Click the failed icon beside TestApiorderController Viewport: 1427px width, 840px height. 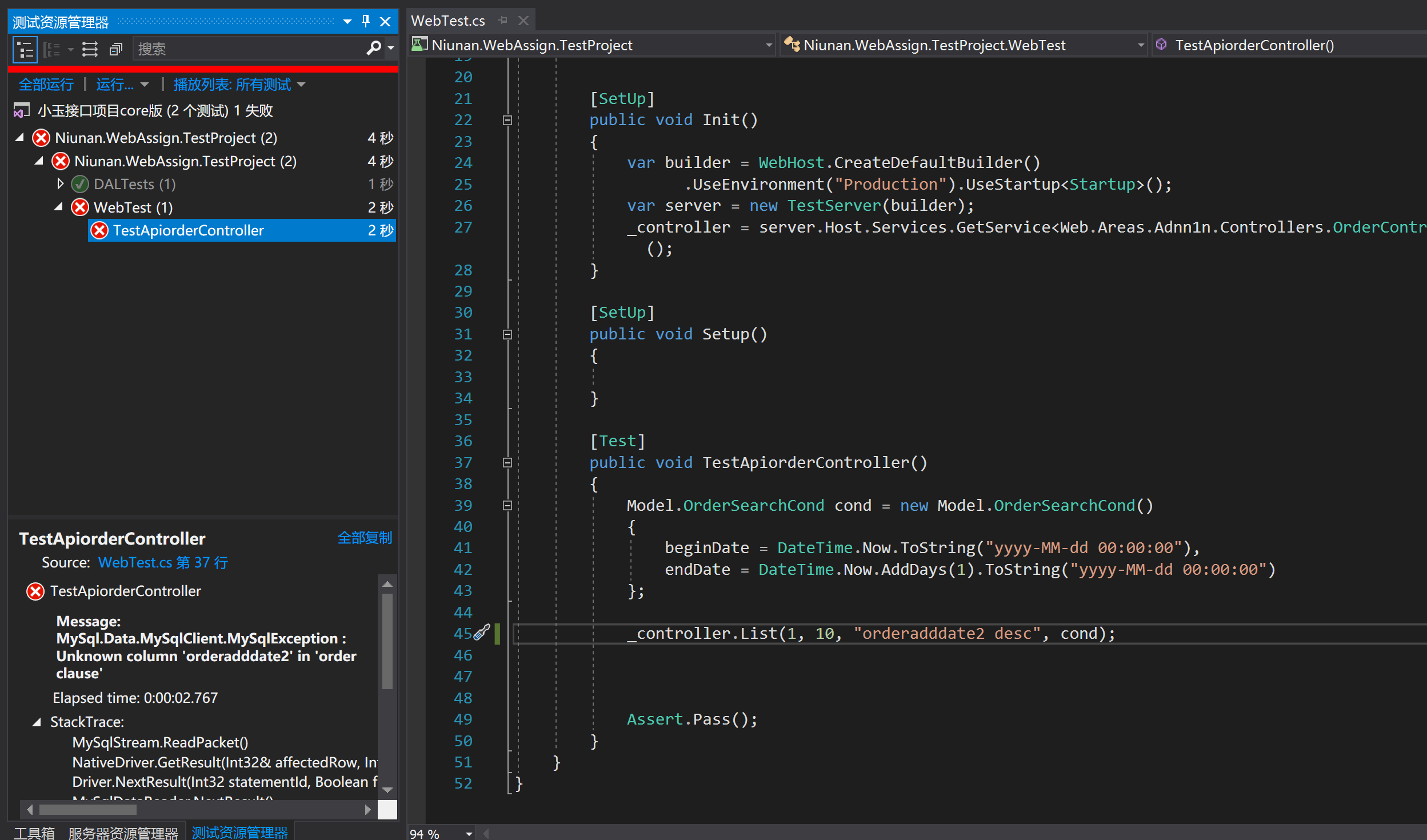pos(99,231)
